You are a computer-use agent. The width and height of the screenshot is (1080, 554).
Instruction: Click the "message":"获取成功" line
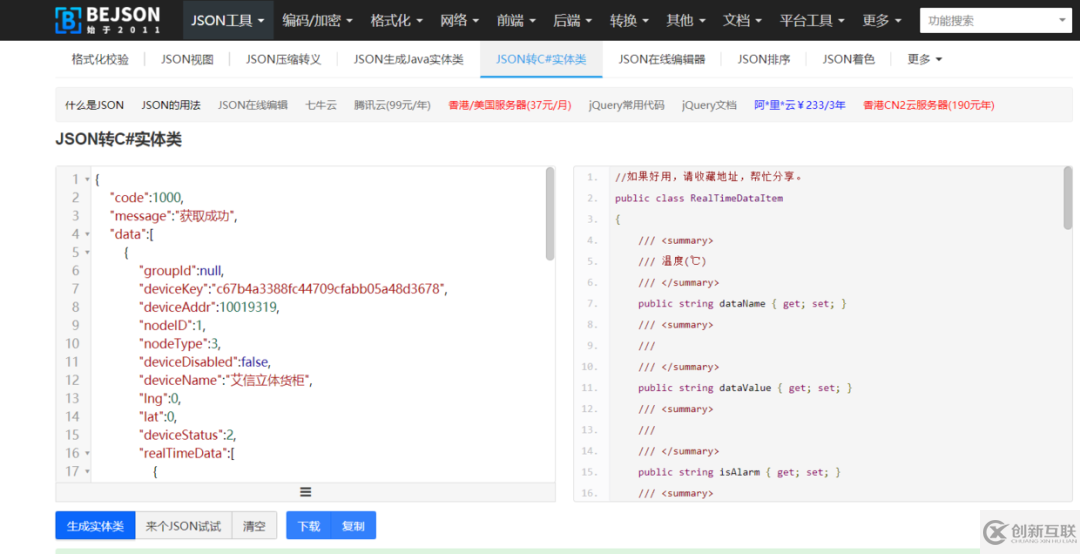(174, 216)
